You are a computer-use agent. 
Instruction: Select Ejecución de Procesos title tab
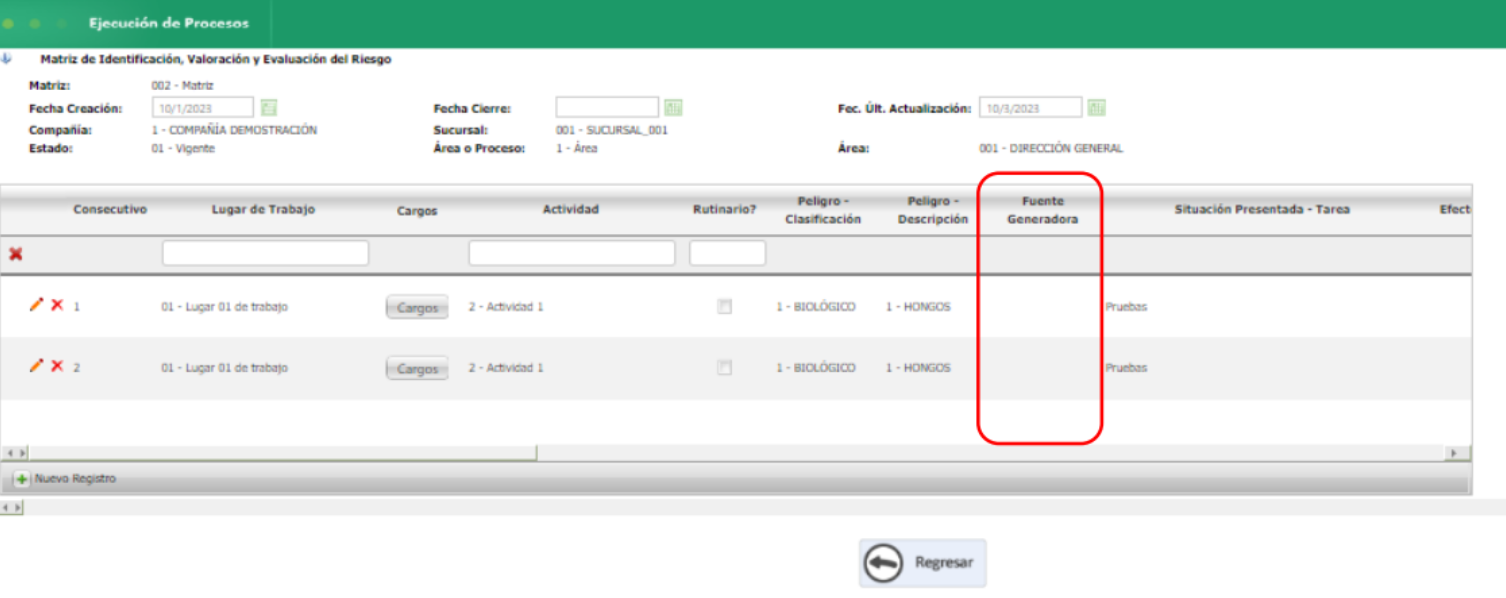(168, 23)
